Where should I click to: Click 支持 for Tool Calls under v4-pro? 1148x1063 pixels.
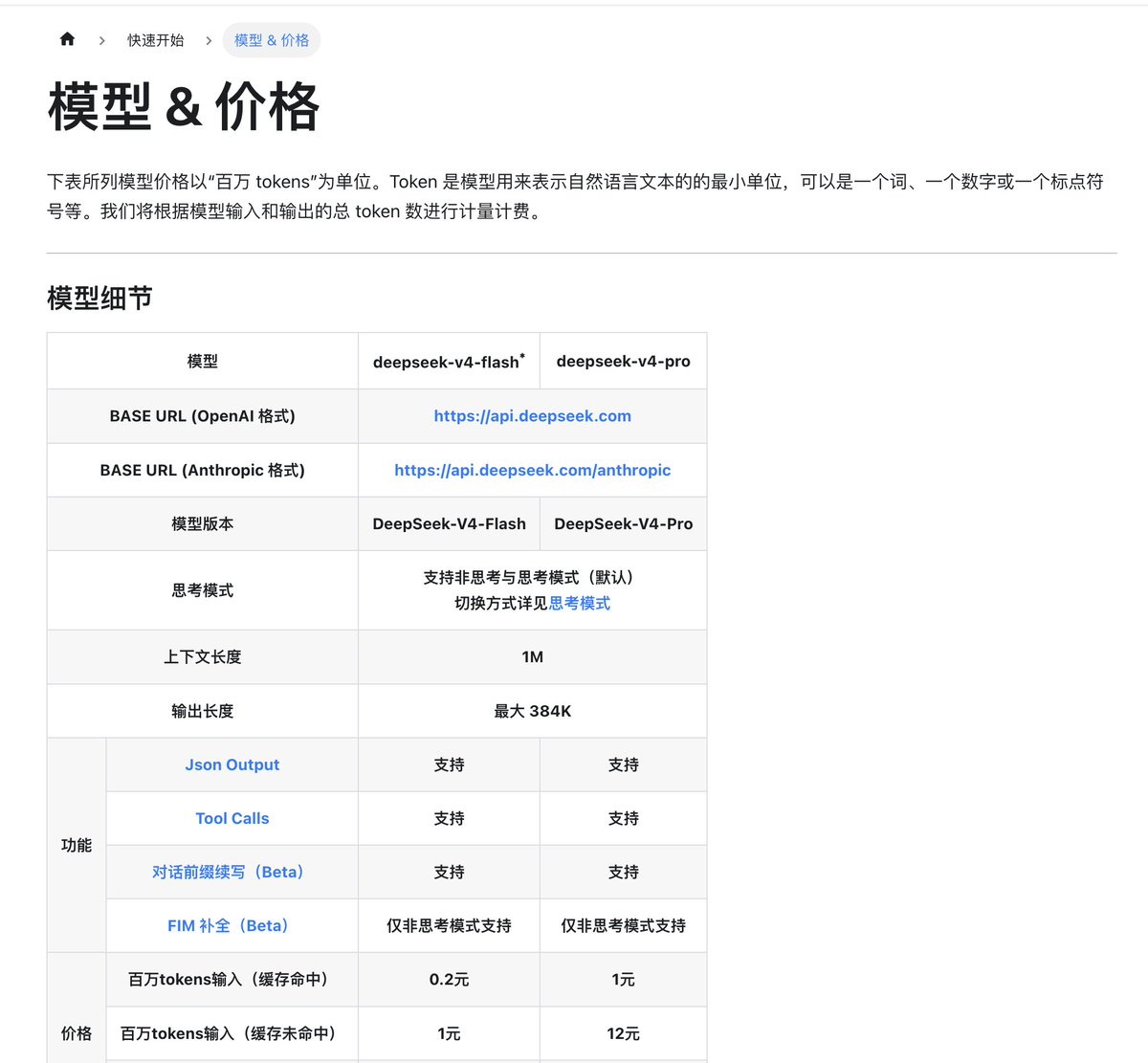623,818
